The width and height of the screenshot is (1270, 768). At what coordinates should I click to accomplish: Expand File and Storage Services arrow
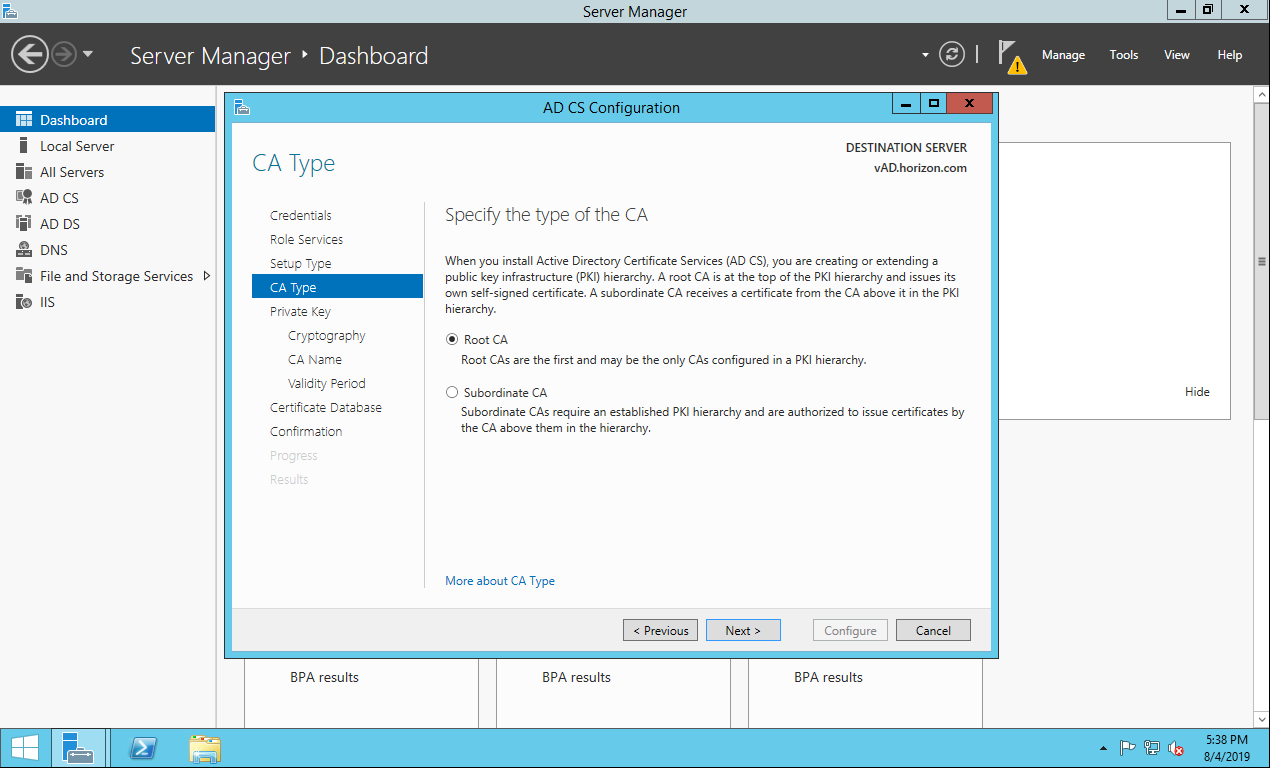(207, 276)
